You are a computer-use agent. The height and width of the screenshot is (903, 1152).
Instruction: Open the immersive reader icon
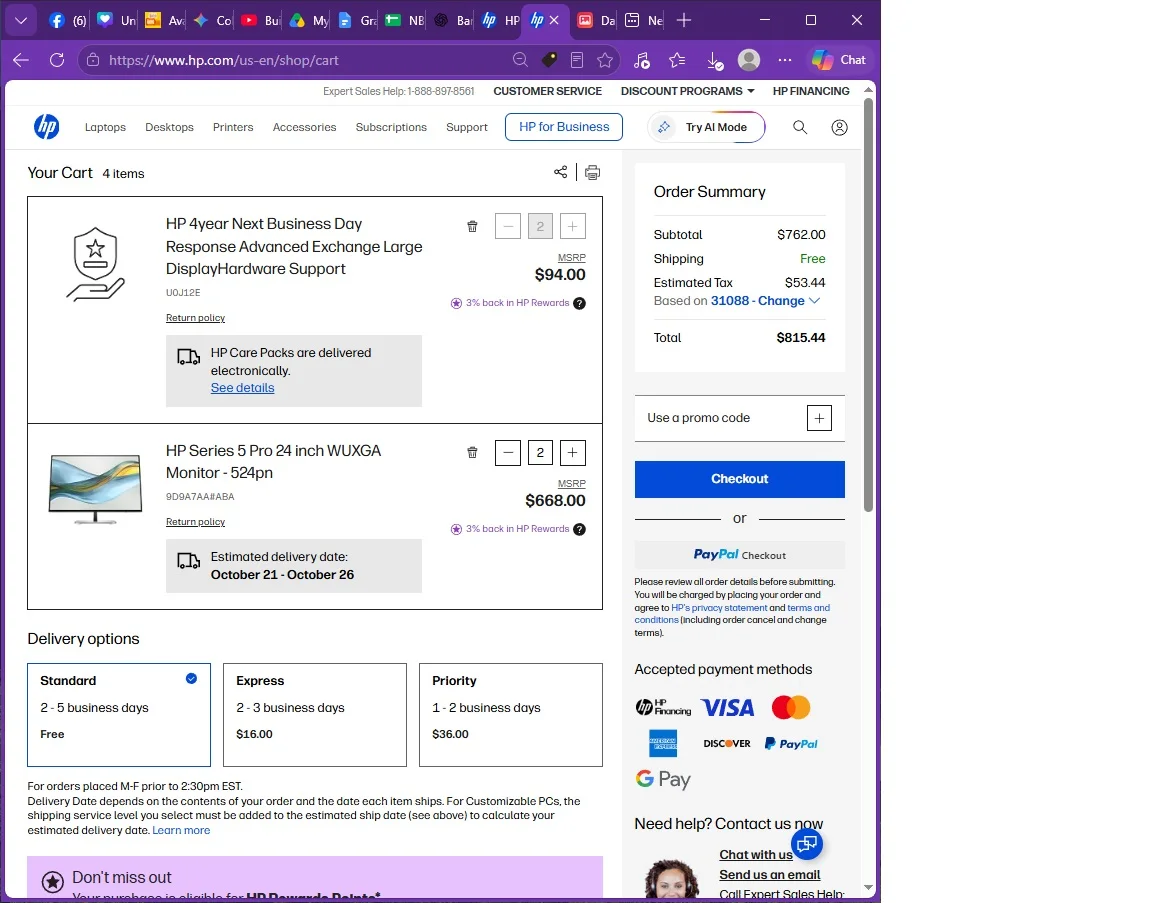point(577,60)
